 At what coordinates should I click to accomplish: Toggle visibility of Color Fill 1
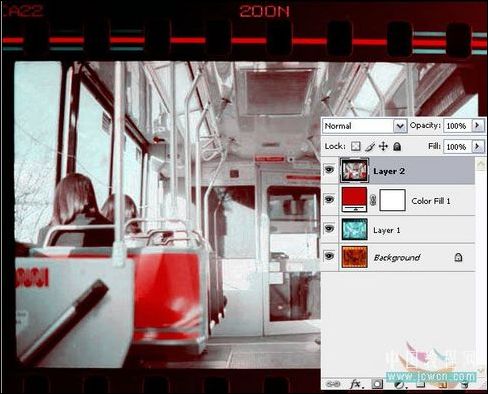click(329, 199)
